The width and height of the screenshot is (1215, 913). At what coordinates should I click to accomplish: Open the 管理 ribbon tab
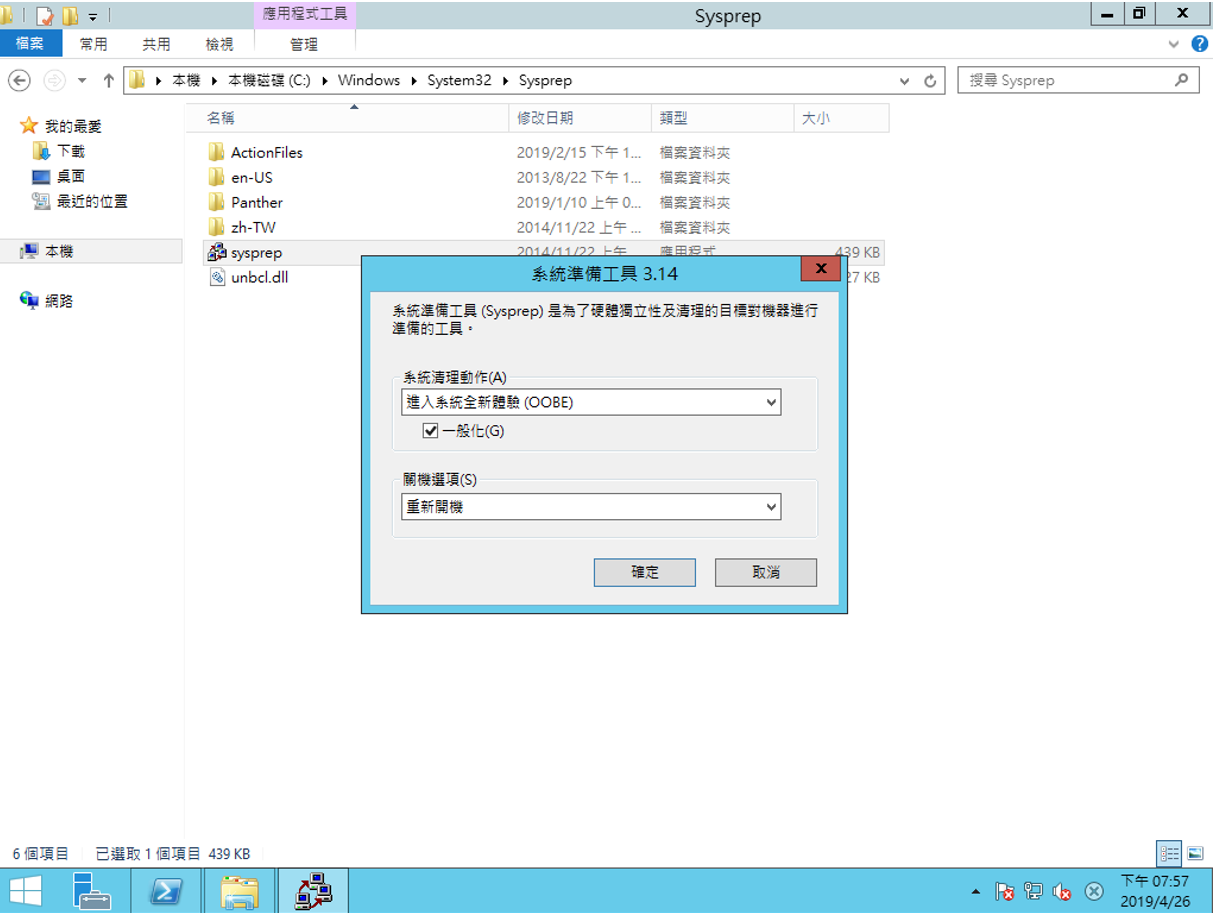pos(304,44)
